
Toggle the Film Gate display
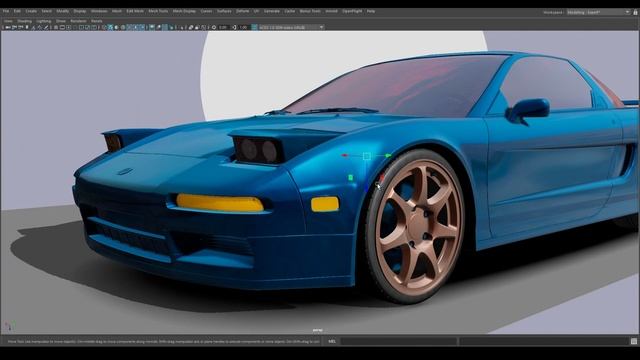(62, 27)
